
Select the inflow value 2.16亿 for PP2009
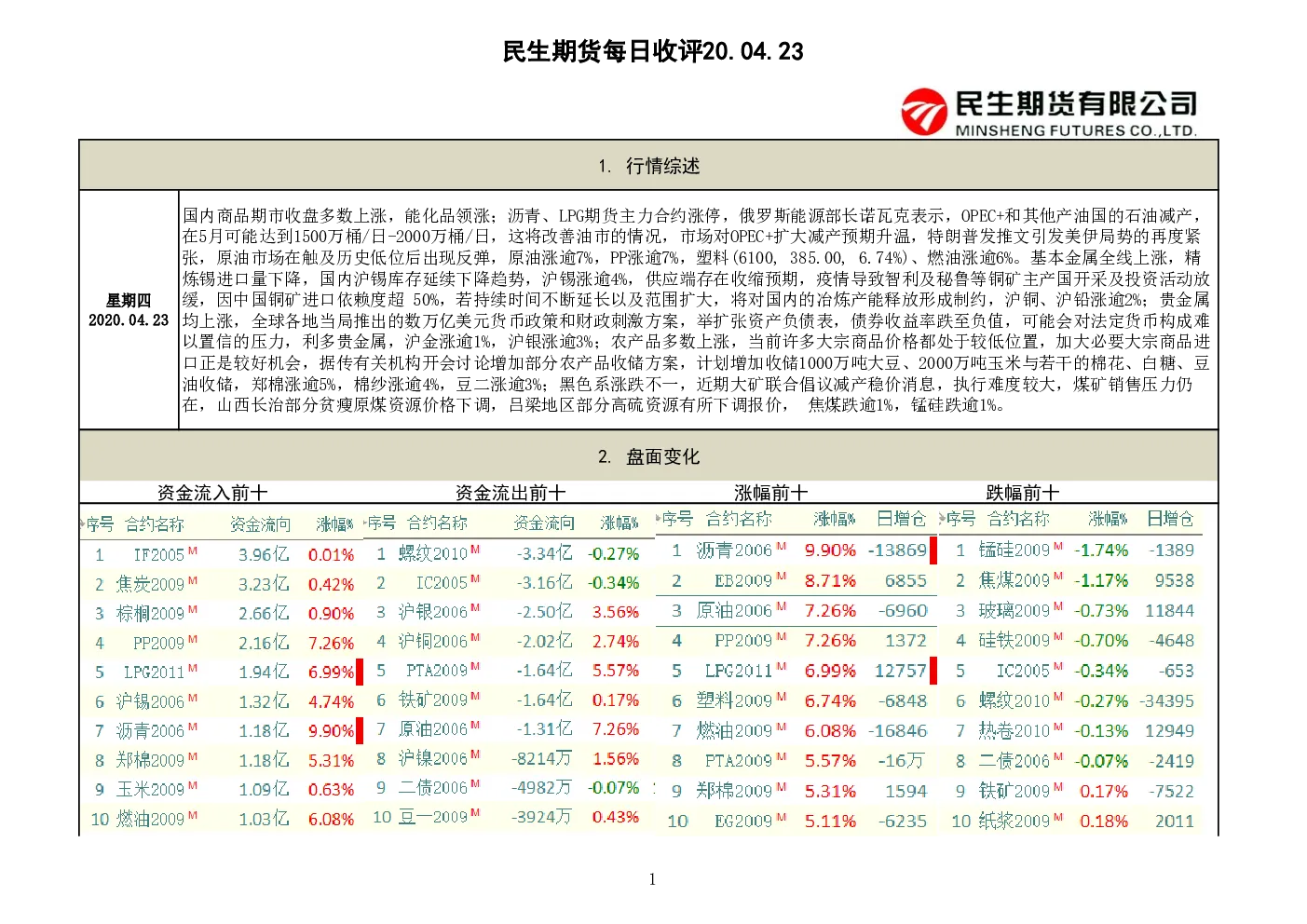tap(264, 643)
